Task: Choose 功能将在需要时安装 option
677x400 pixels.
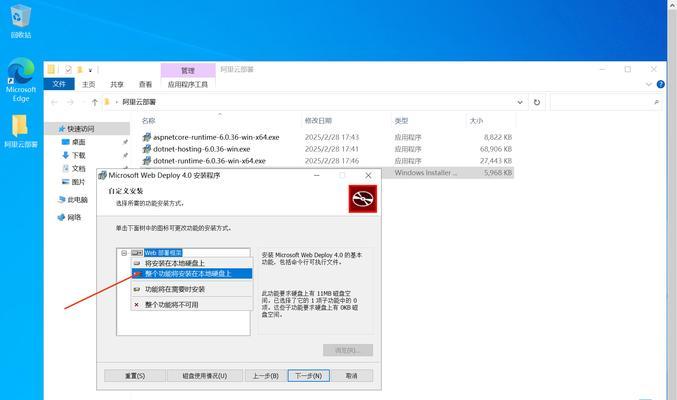Action: pyautogui.click(x=192, y=289)
